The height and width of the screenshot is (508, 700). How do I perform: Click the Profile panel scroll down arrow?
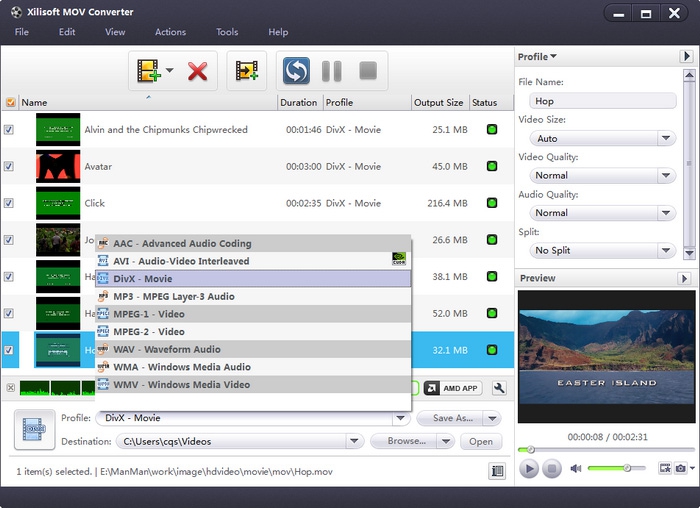tap(689, 253)
